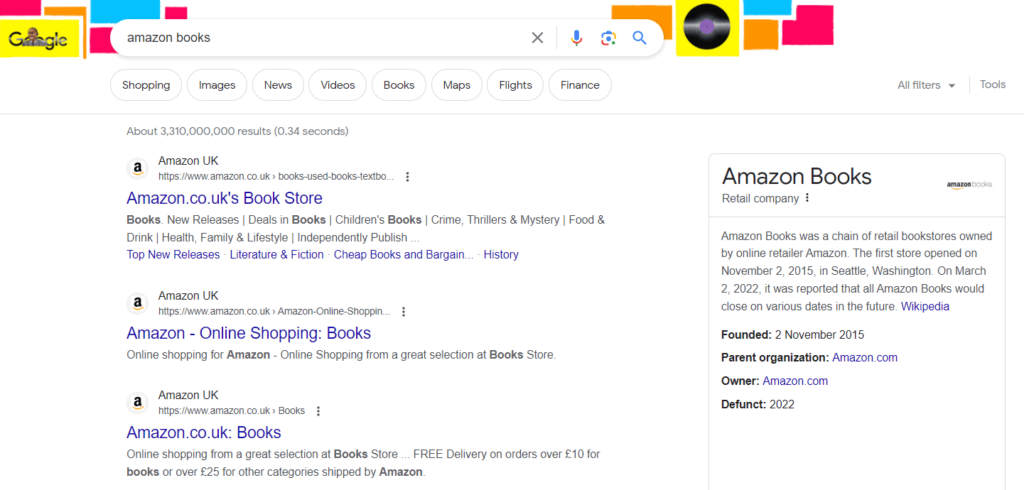Clear the search box with X
Viewport: 1024px width, 490px height.
[537, 38]
